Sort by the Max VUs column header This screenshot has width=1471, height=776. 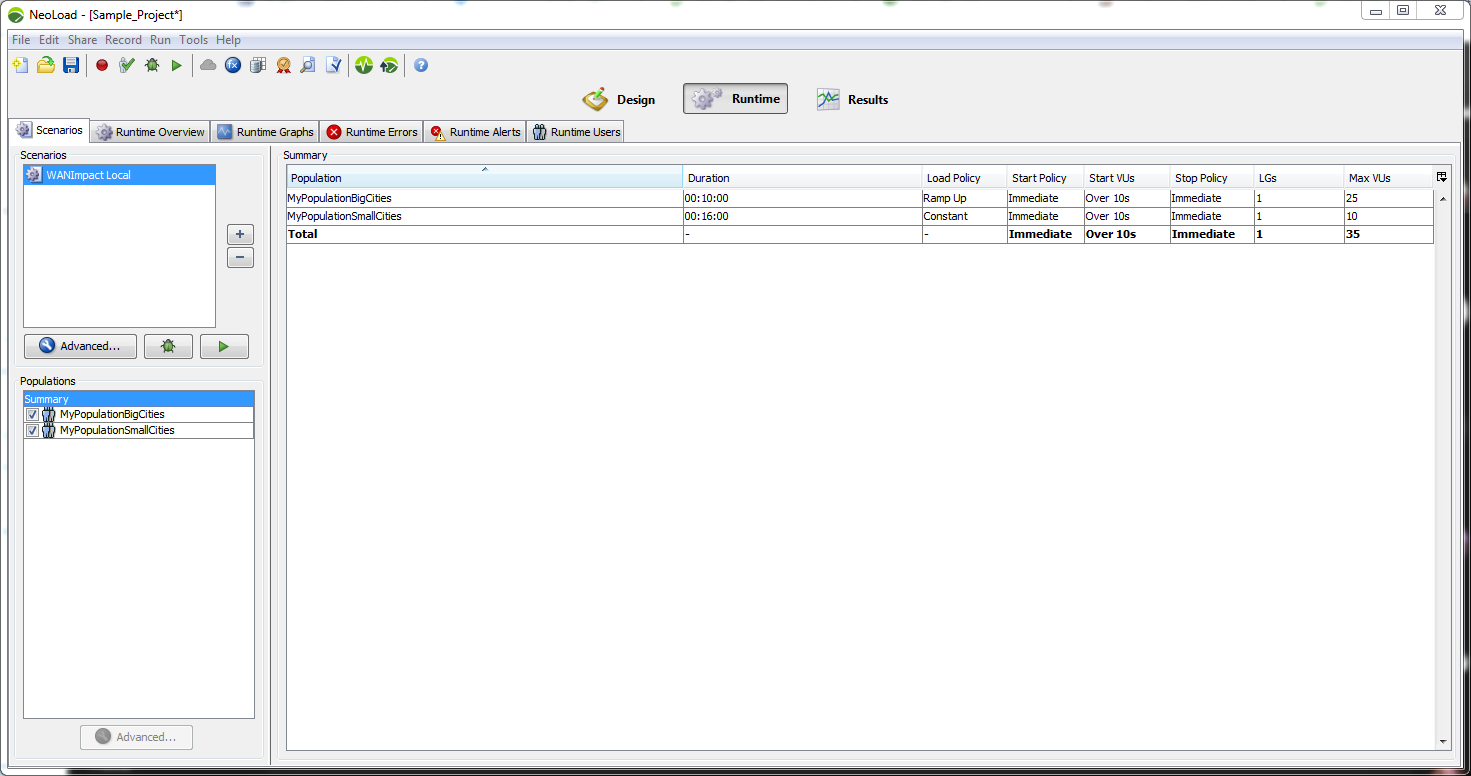click(1389, 178)
